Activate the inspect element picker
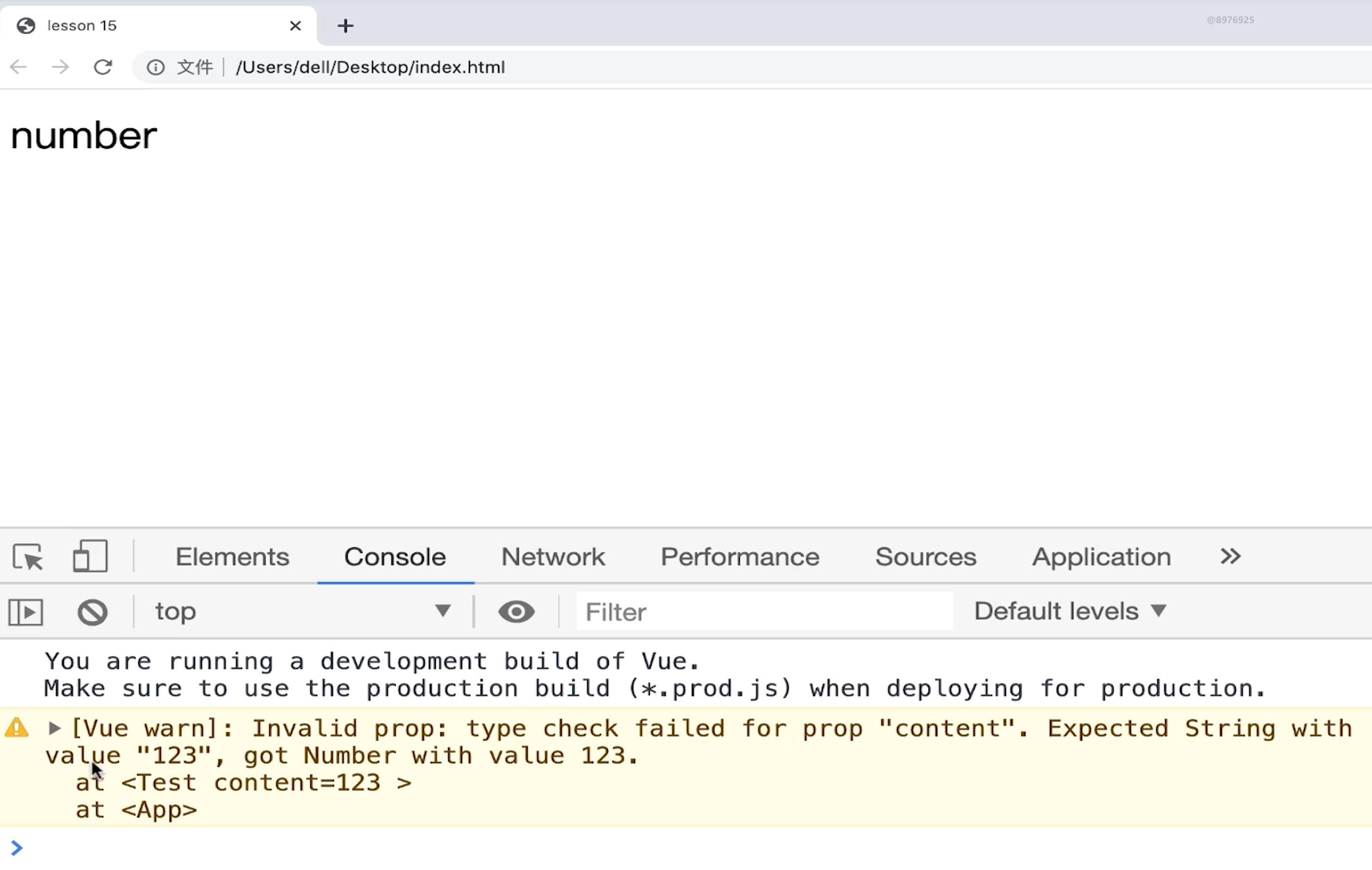The height and width of the screenshot is (870, 1372). point(28,556)
